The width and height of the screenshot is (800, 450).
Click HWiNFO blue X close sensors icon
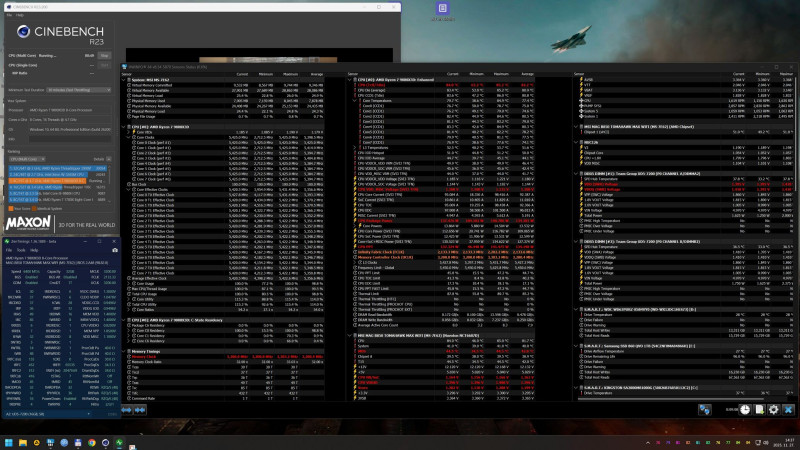point(788,409)
